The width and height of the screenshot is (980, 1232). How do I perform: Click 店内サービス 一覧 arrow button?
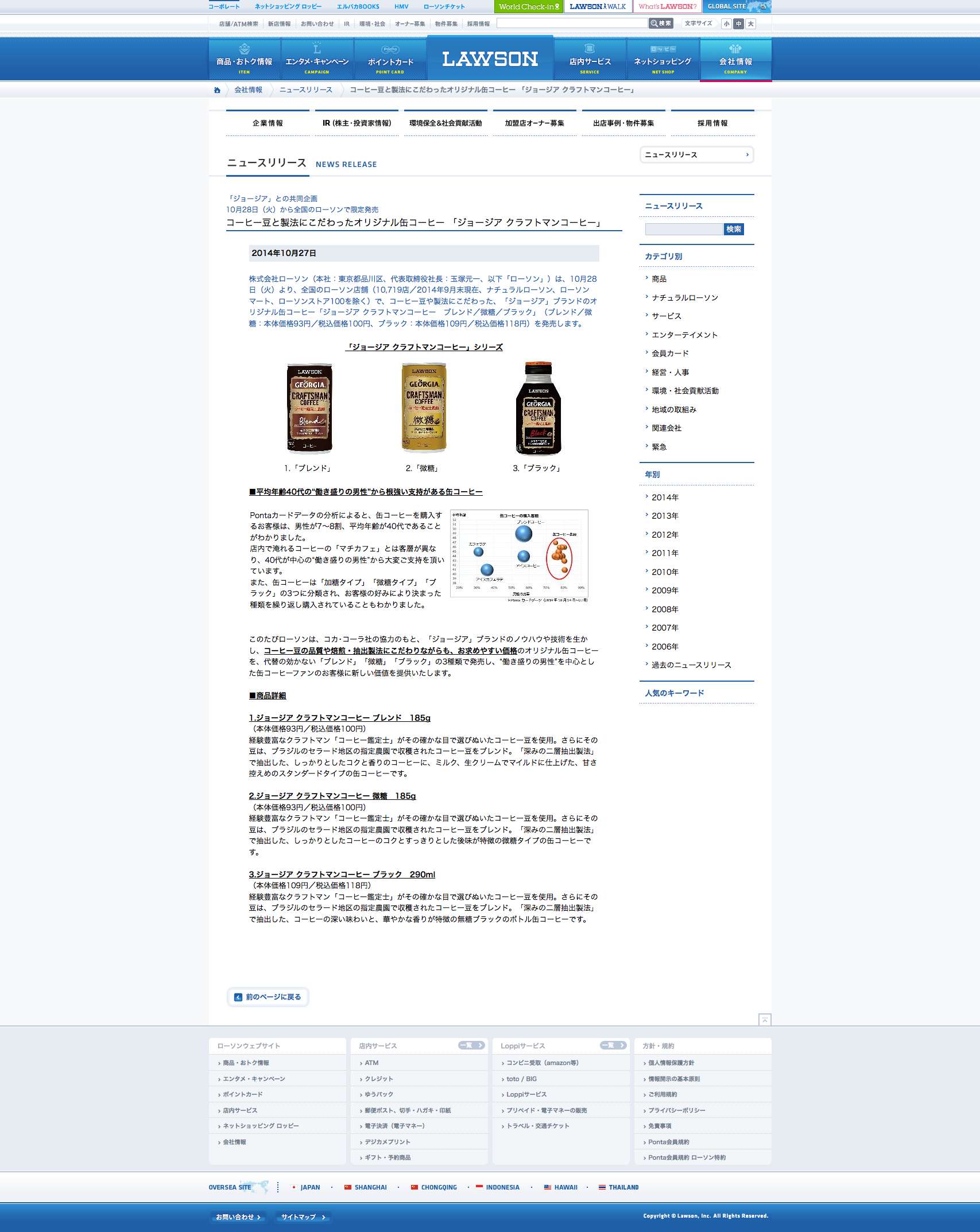click(x=471, y=1046)
